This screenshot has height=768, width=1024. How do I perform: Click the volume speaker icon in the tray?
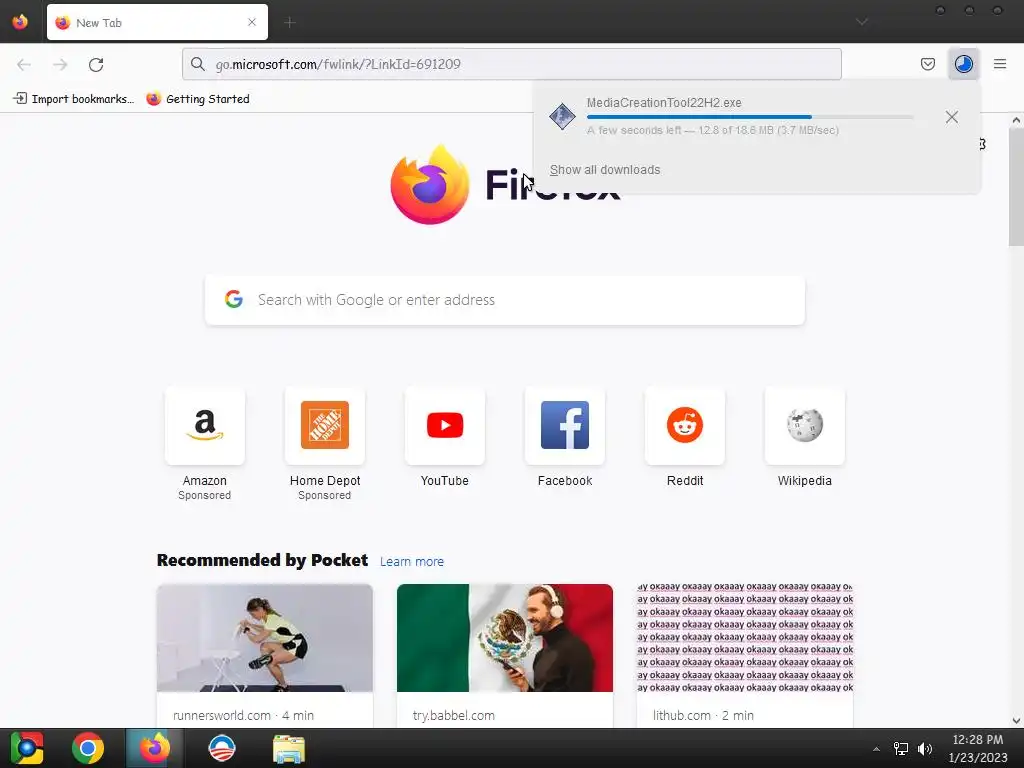click(x=925, y=748)
